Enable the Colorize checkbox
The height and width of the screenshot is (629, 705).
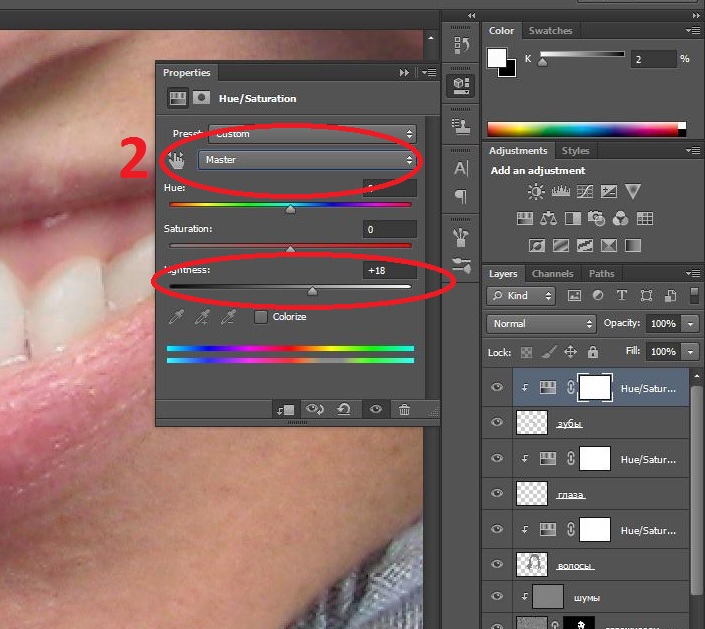click(x=260, y=317)
